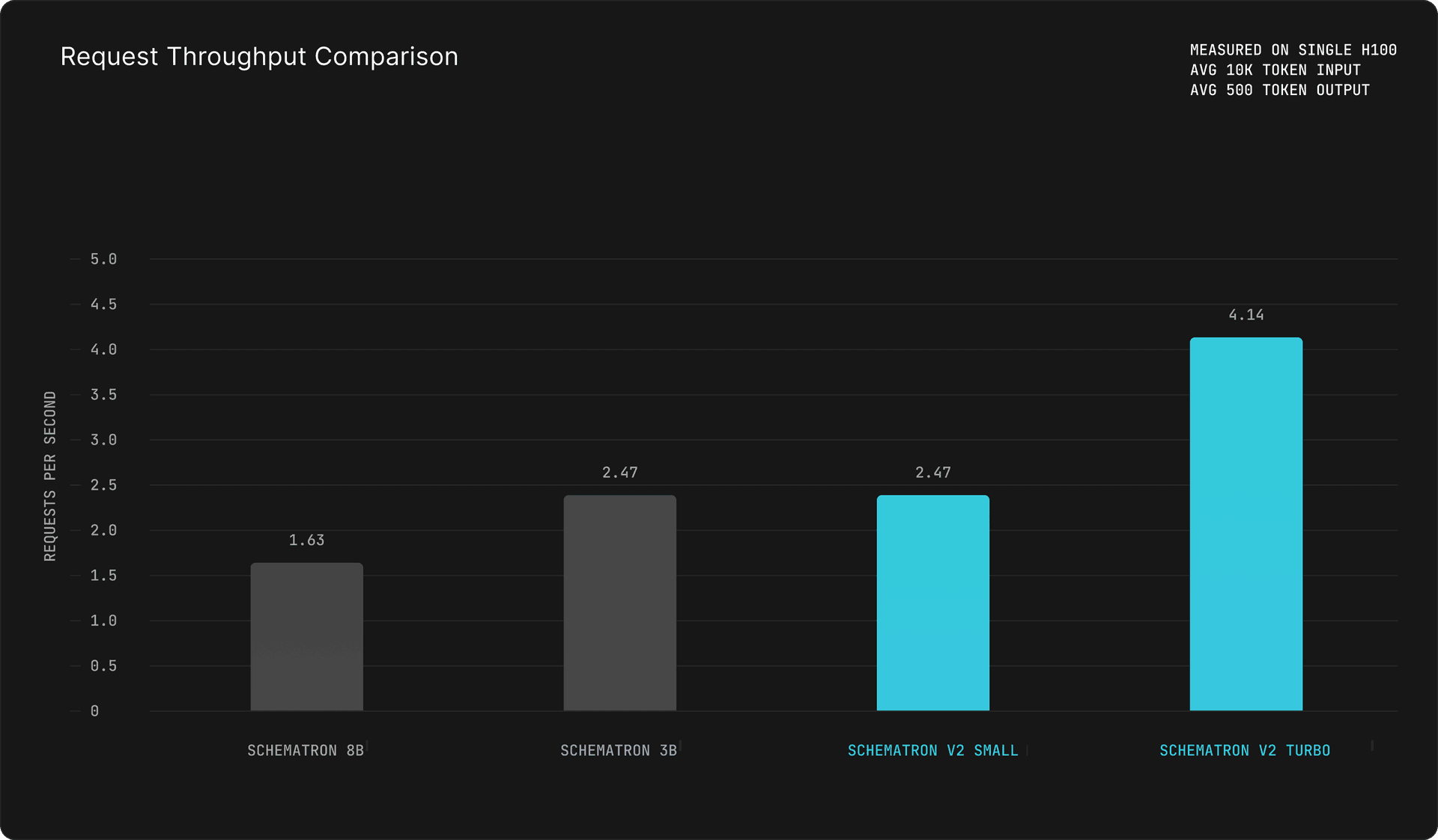Click the 2.5 y-axis tick label

(103, 485)
